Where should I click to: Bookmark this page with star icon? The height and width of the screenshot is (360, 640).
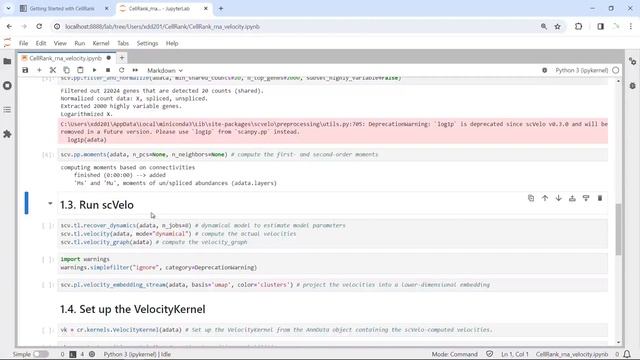(558, 27)
